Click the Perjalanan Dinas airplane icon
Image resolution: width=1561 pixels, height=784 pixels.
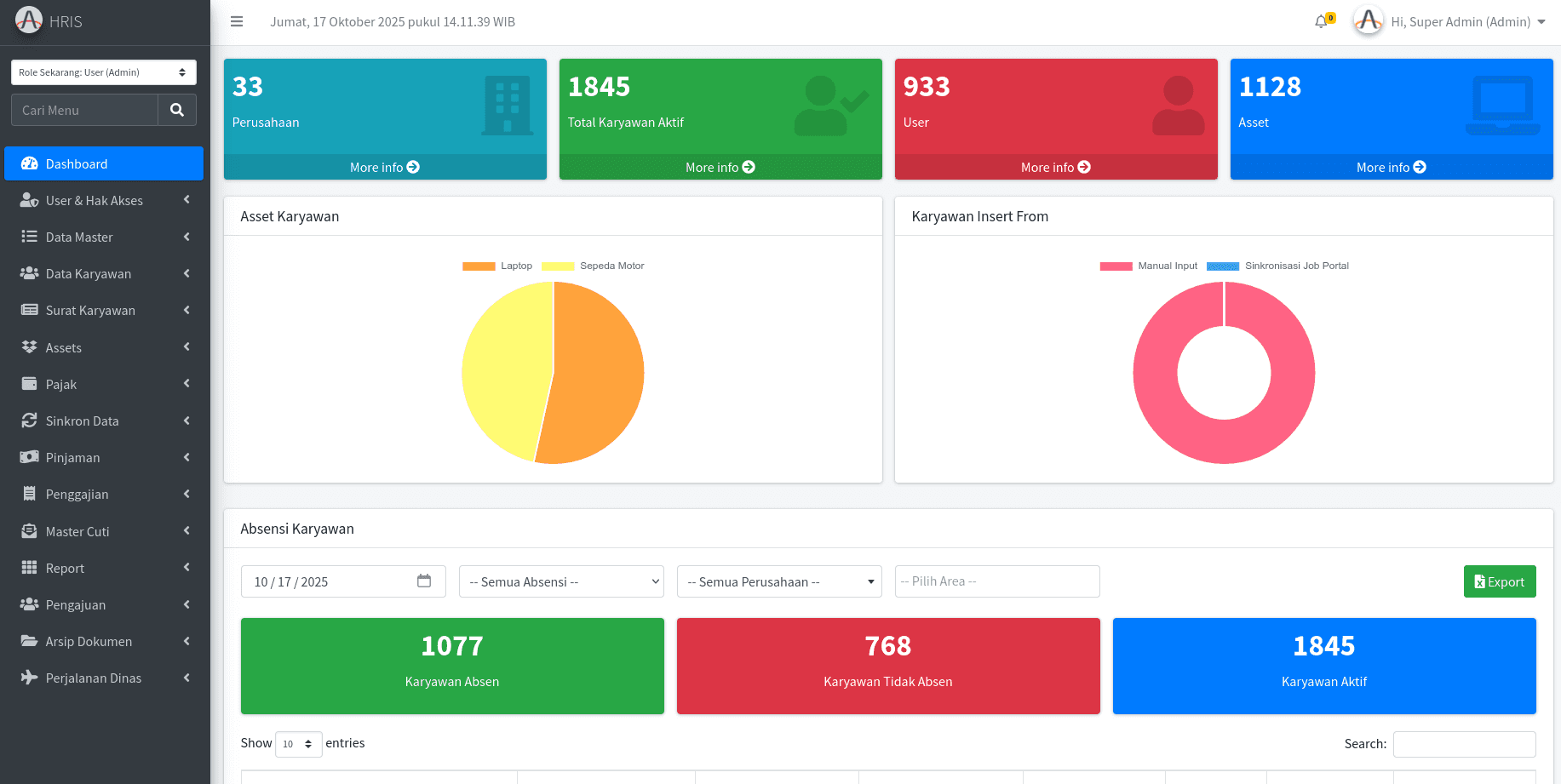[30, 678]
